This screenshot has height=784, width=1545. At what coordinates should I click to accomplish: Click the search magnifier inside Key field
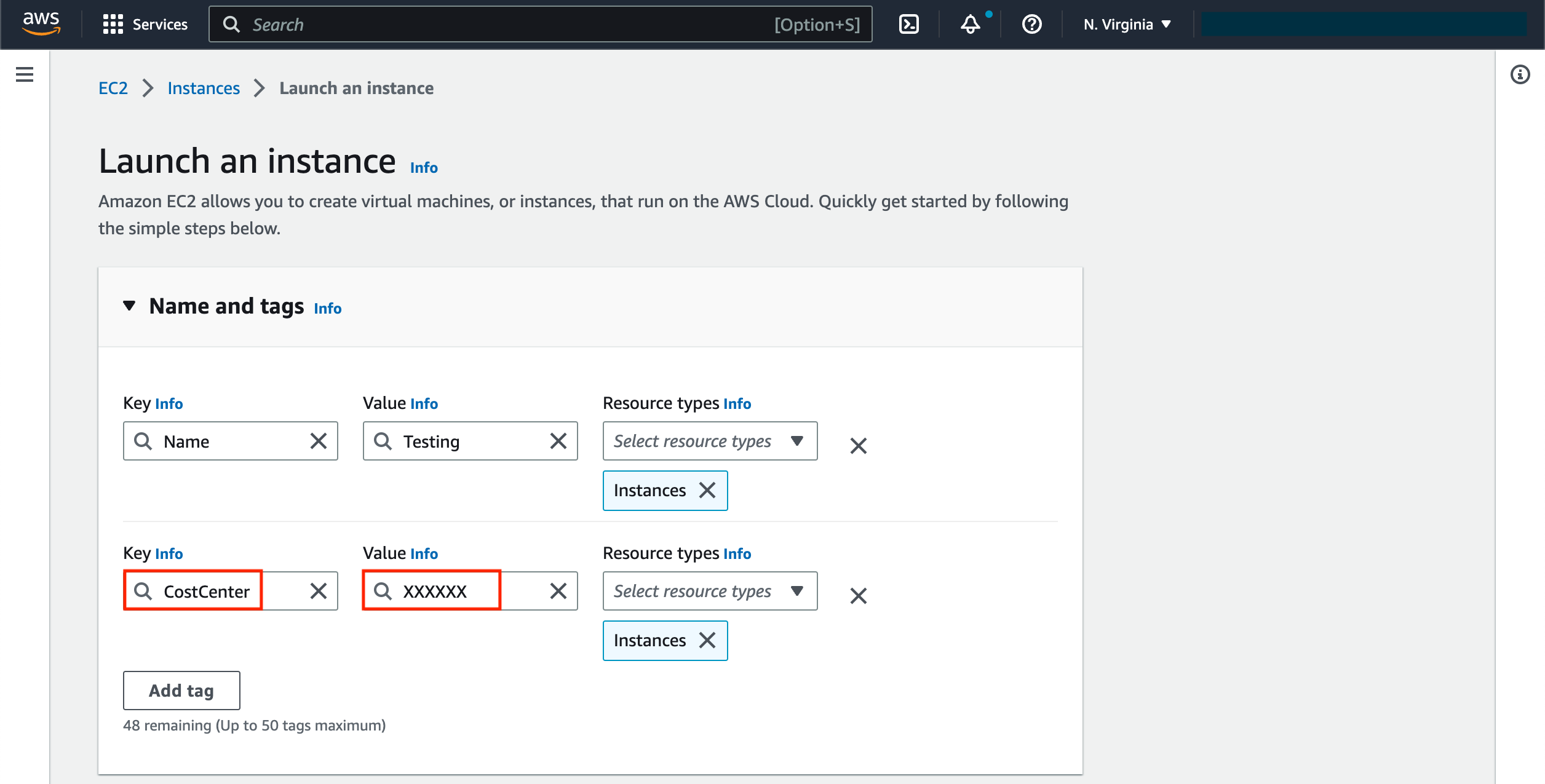[x=143, y=441]
